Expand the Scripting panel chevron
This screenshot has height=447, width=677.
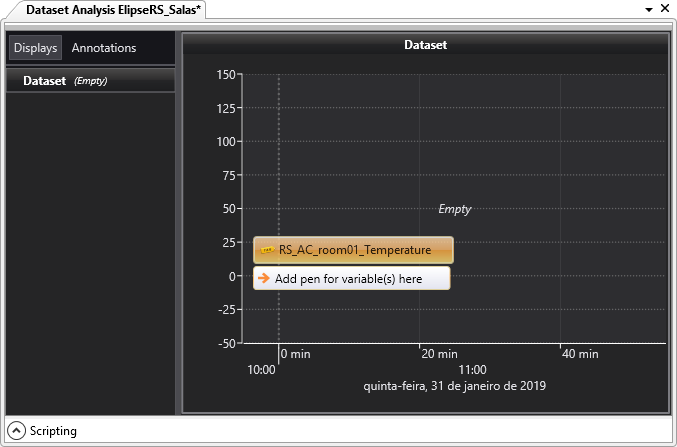click(16, 431)
